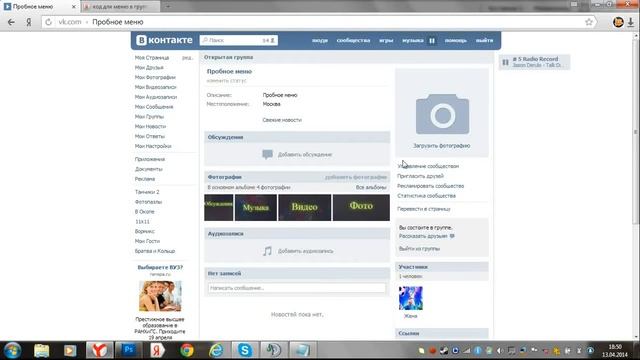This screenshot has width=640, height=360.
Task: Click the taskbar clock showing 18:50
Action: pyautogui.click(x=615, y=350)
